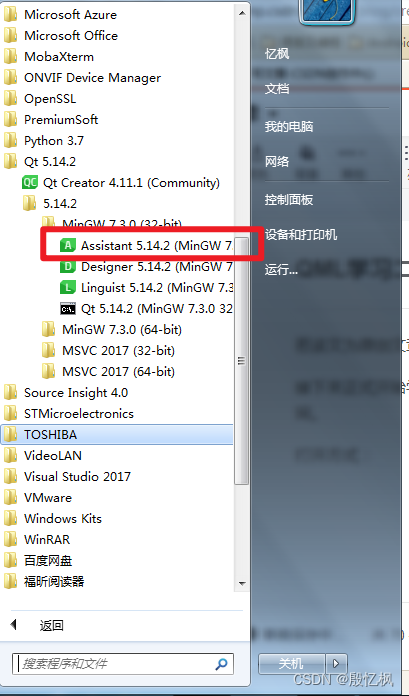The image size is (409, 696).
Task: Click the search magnifier icon
Action: pos(221,664)
